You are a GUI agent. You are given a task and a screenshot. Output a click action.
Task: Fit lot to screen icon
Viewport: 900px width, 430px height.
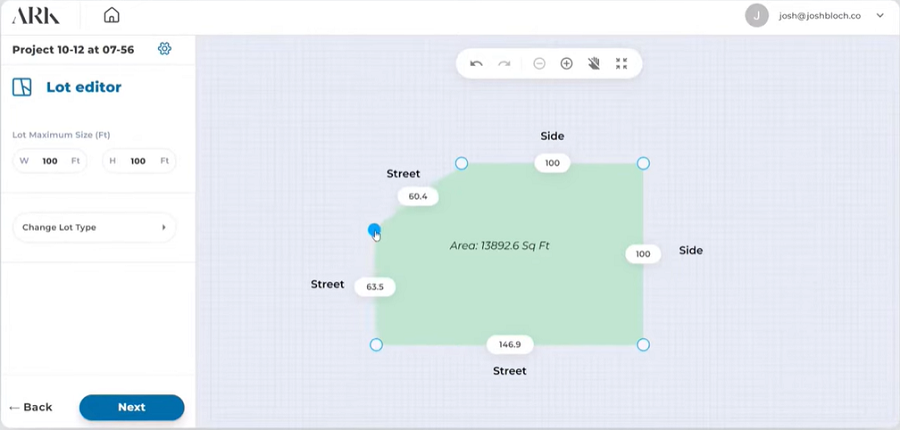[x=622, y=64]
